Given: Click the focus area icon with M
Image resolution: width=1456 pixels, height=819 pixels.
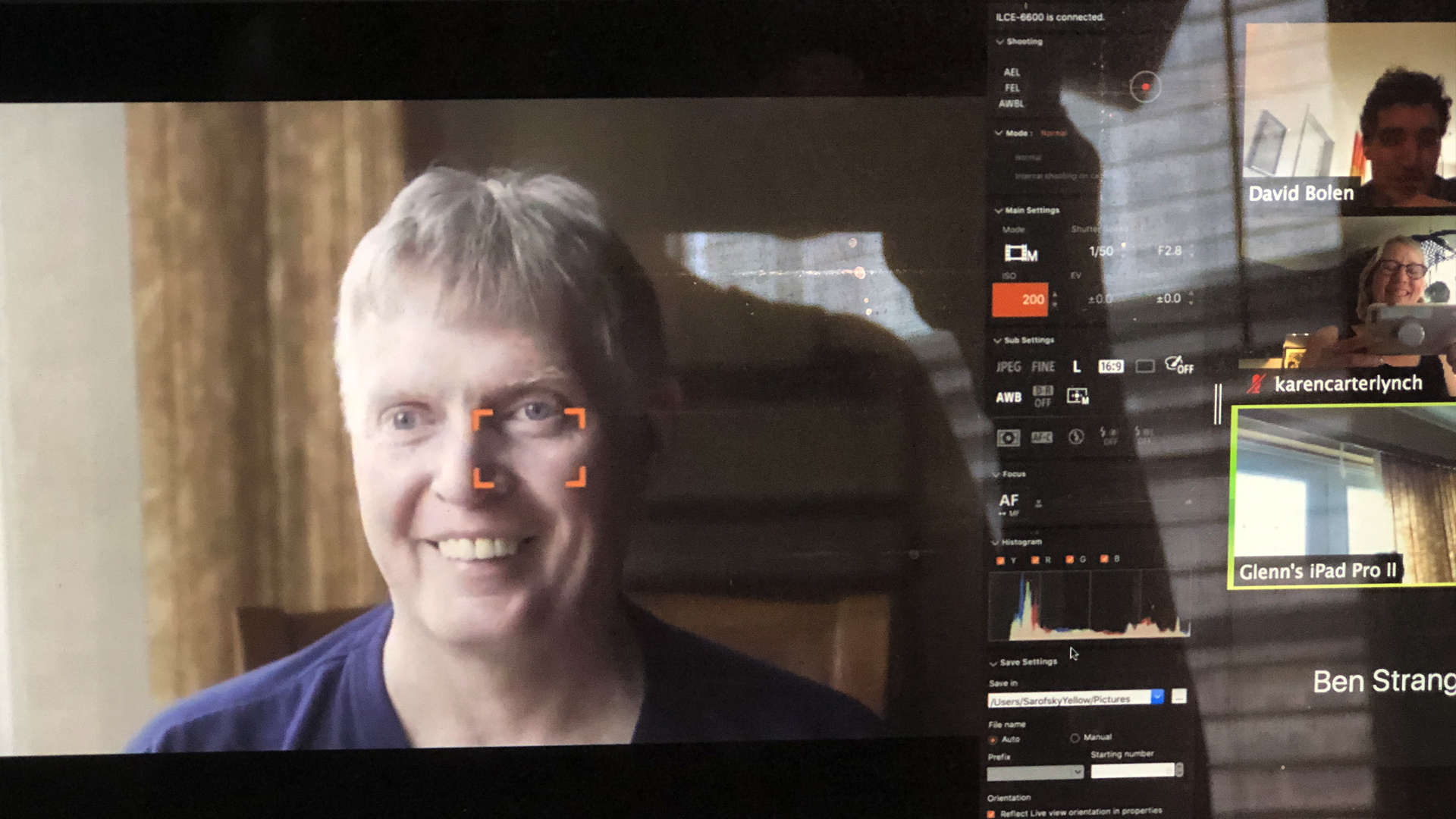Looking at the screenshot, I should pyautogui.click(x=1078, y=397).
